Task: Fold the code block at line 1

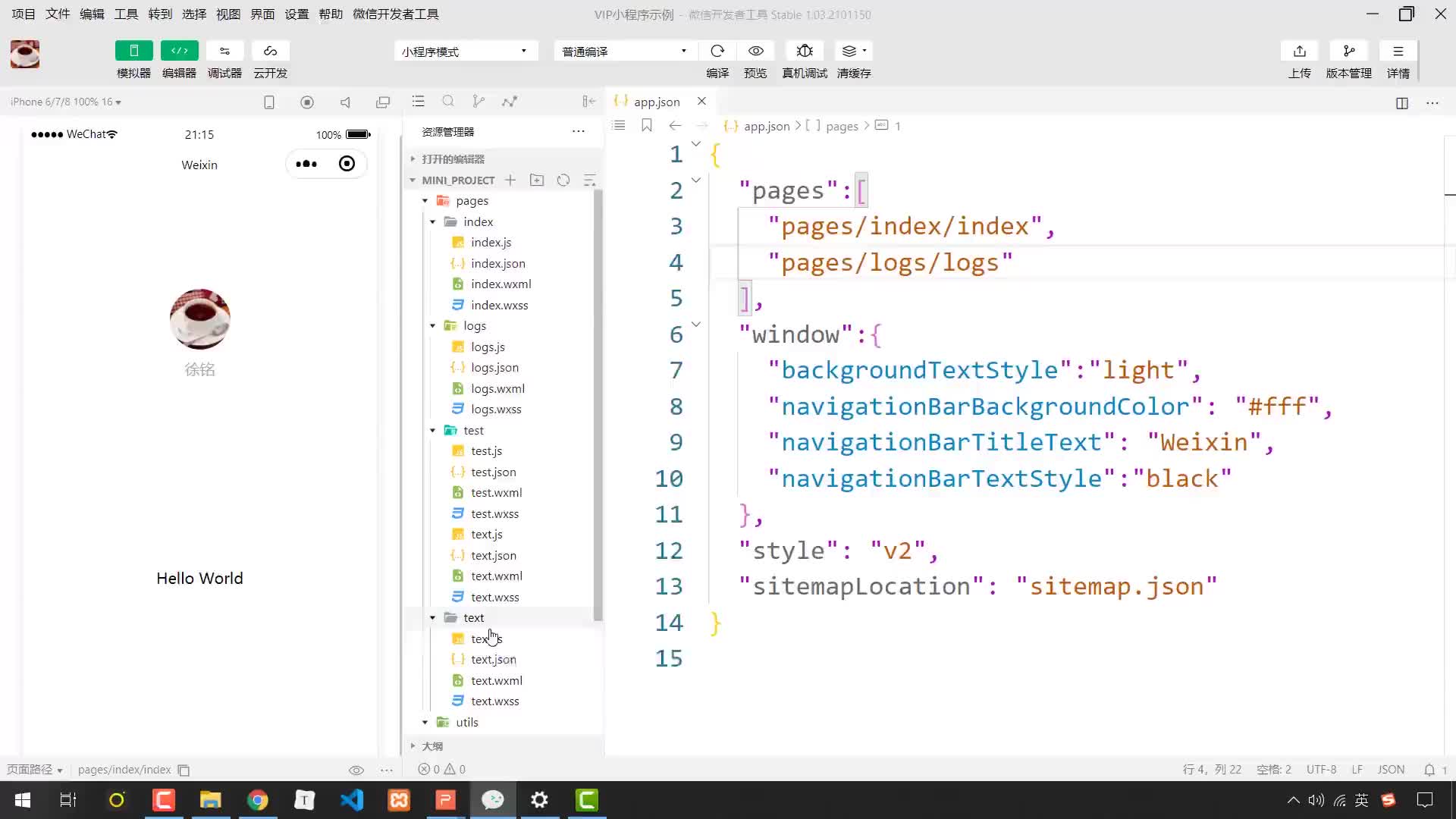Action: tap(695, 143)
